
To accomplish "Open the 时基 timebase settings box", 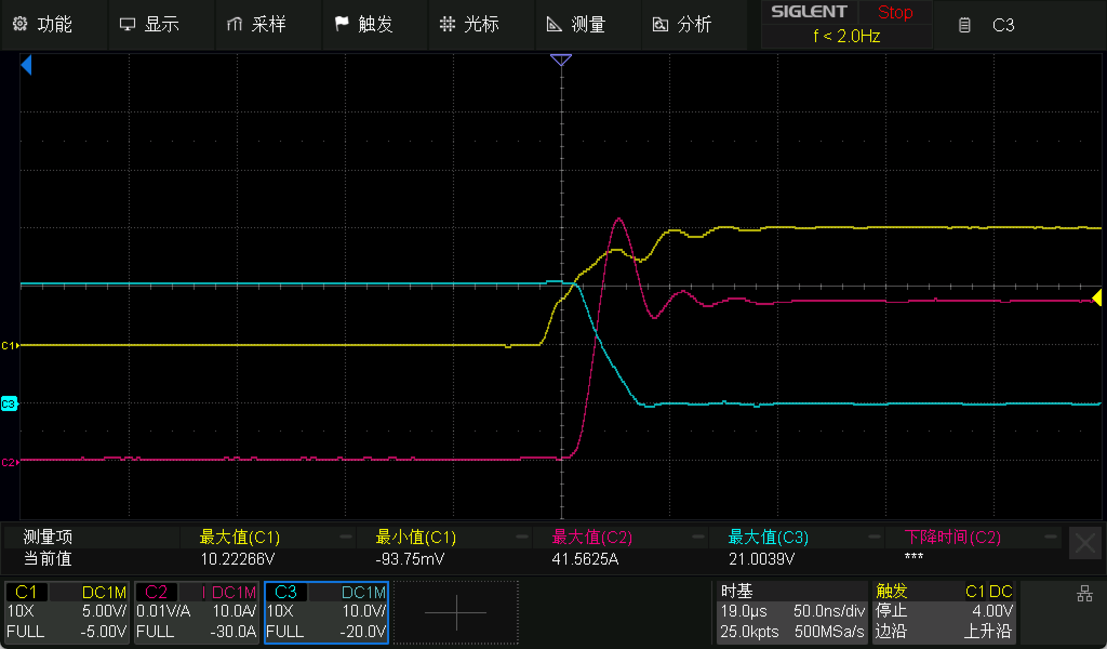I will [792, 612].
